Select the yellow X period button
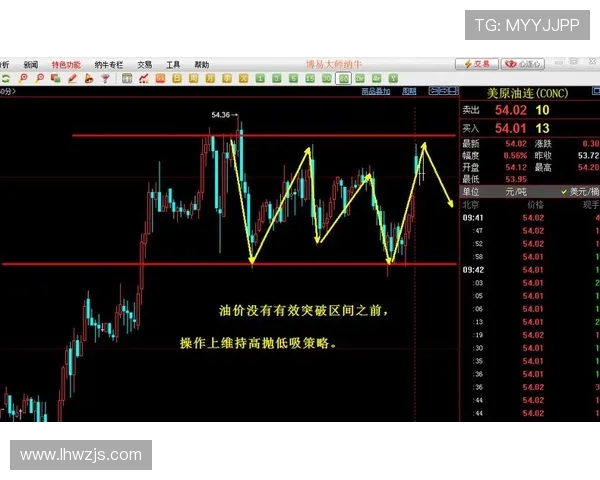The image size is (600, 480). [x=243, y=78]
